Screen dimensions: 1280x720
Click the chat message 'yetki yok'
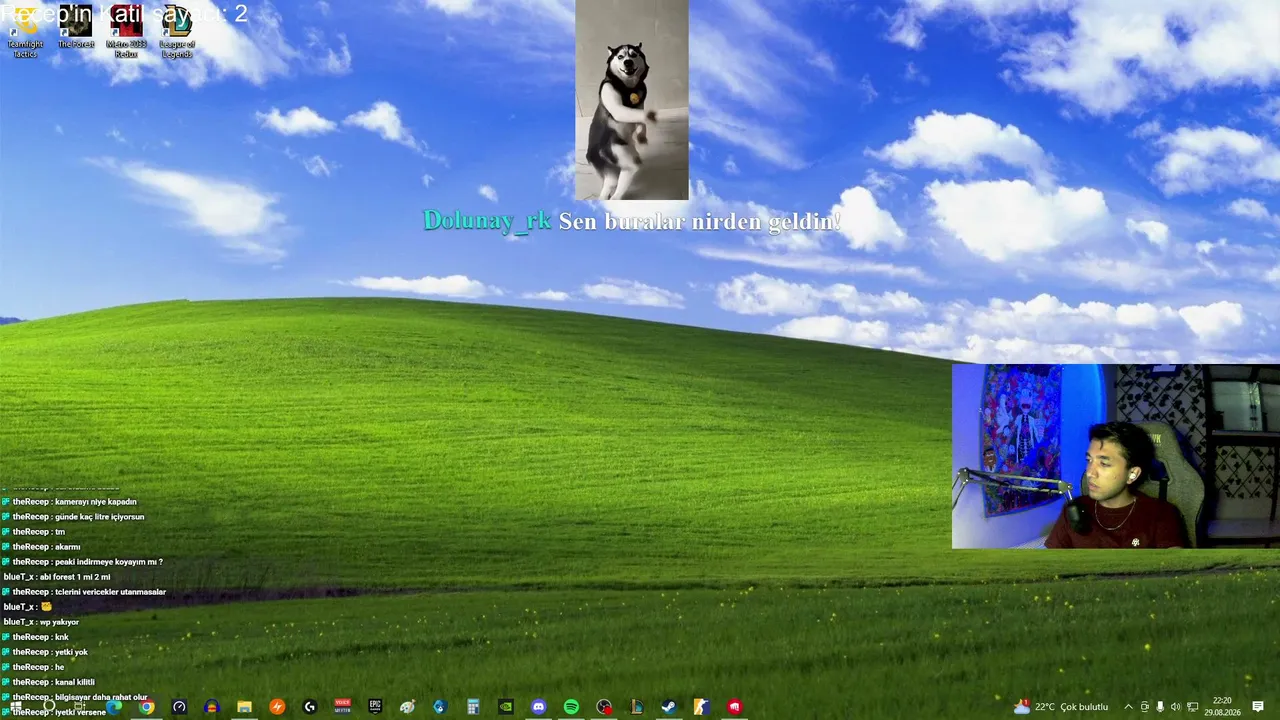(x=71, y=652)
